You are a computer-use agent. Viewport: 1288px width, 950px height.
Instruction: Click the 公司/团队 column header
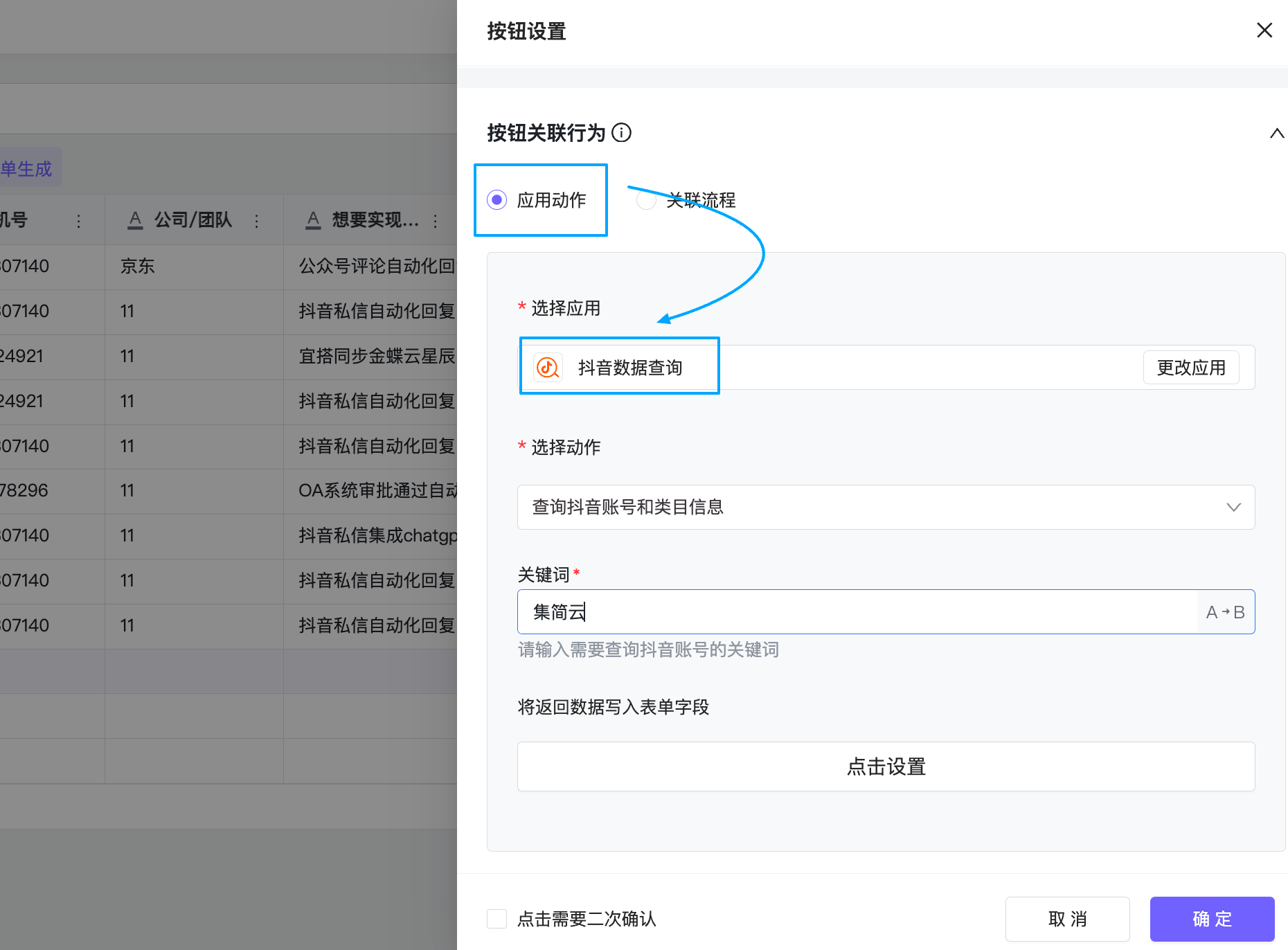[194, 220]
